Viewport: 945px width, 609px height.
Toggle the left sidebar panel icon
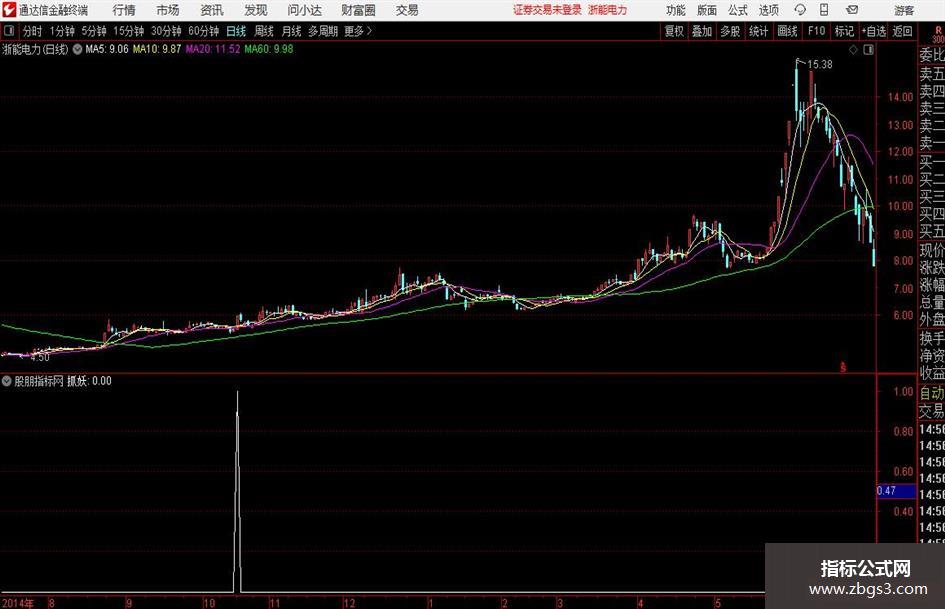(8, 31)
